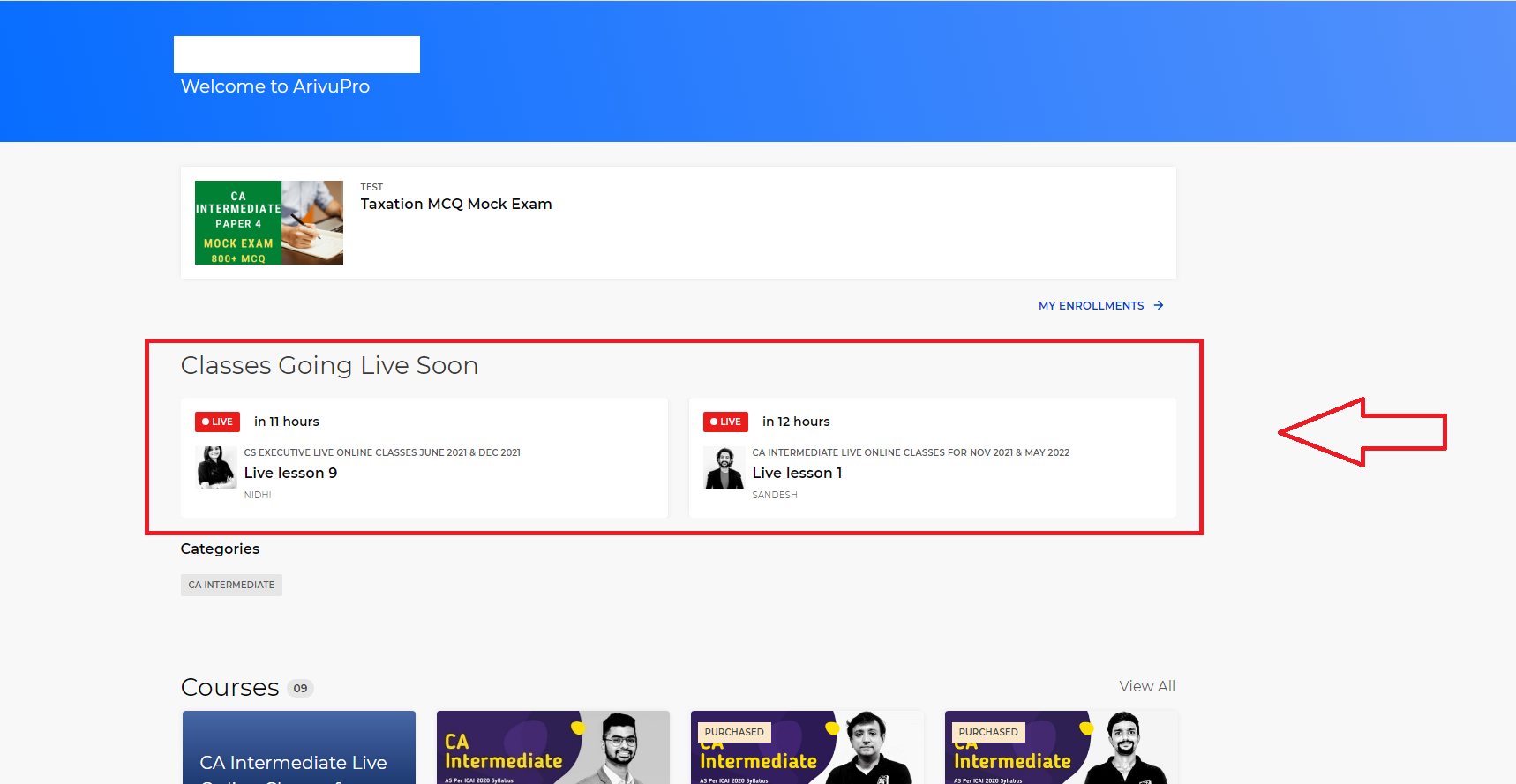The image size is (1516, 784).
Task: Click the instructor name SANDESH
Action: 775,495
